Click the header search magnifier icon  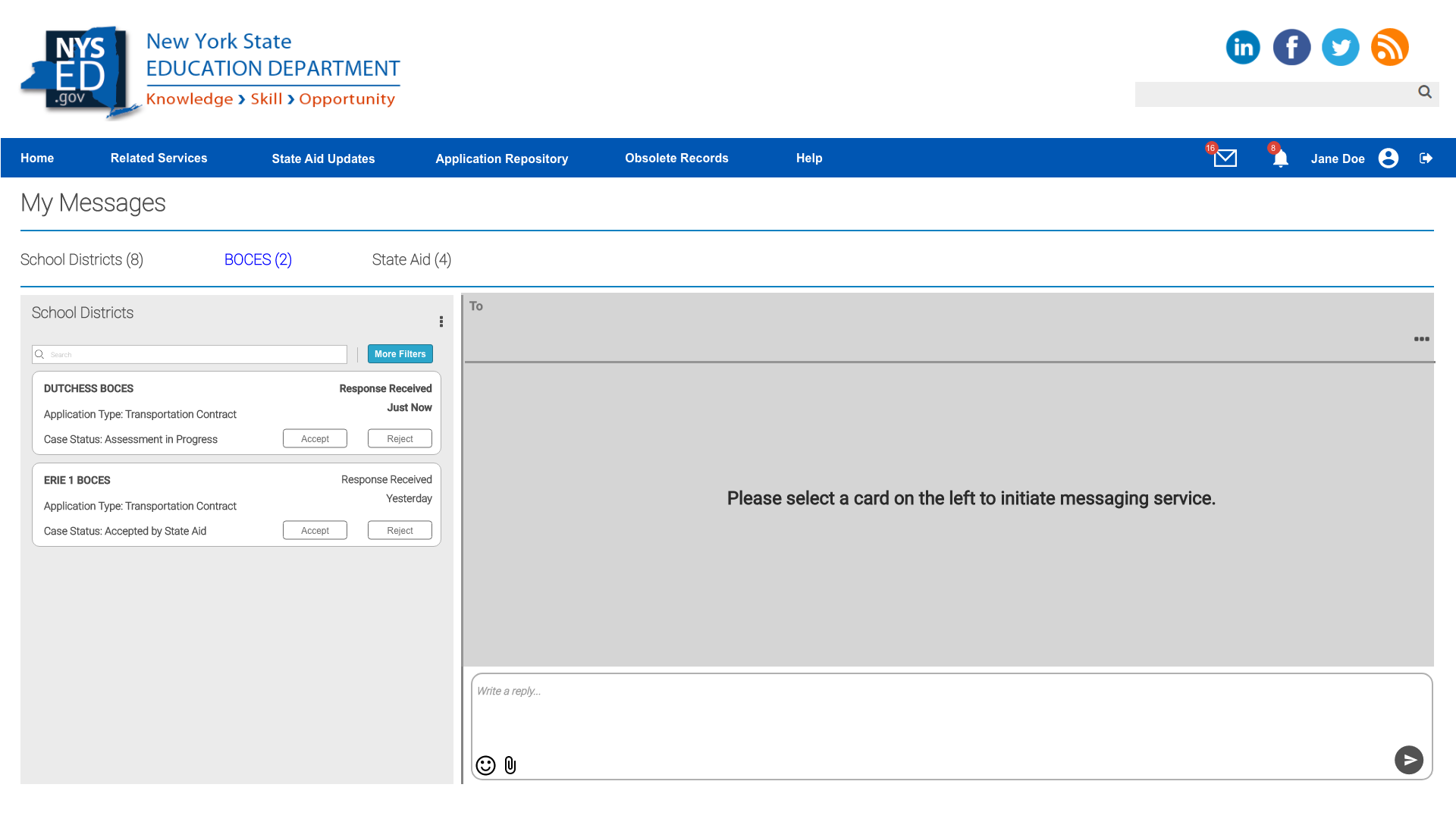point(1424,92)
